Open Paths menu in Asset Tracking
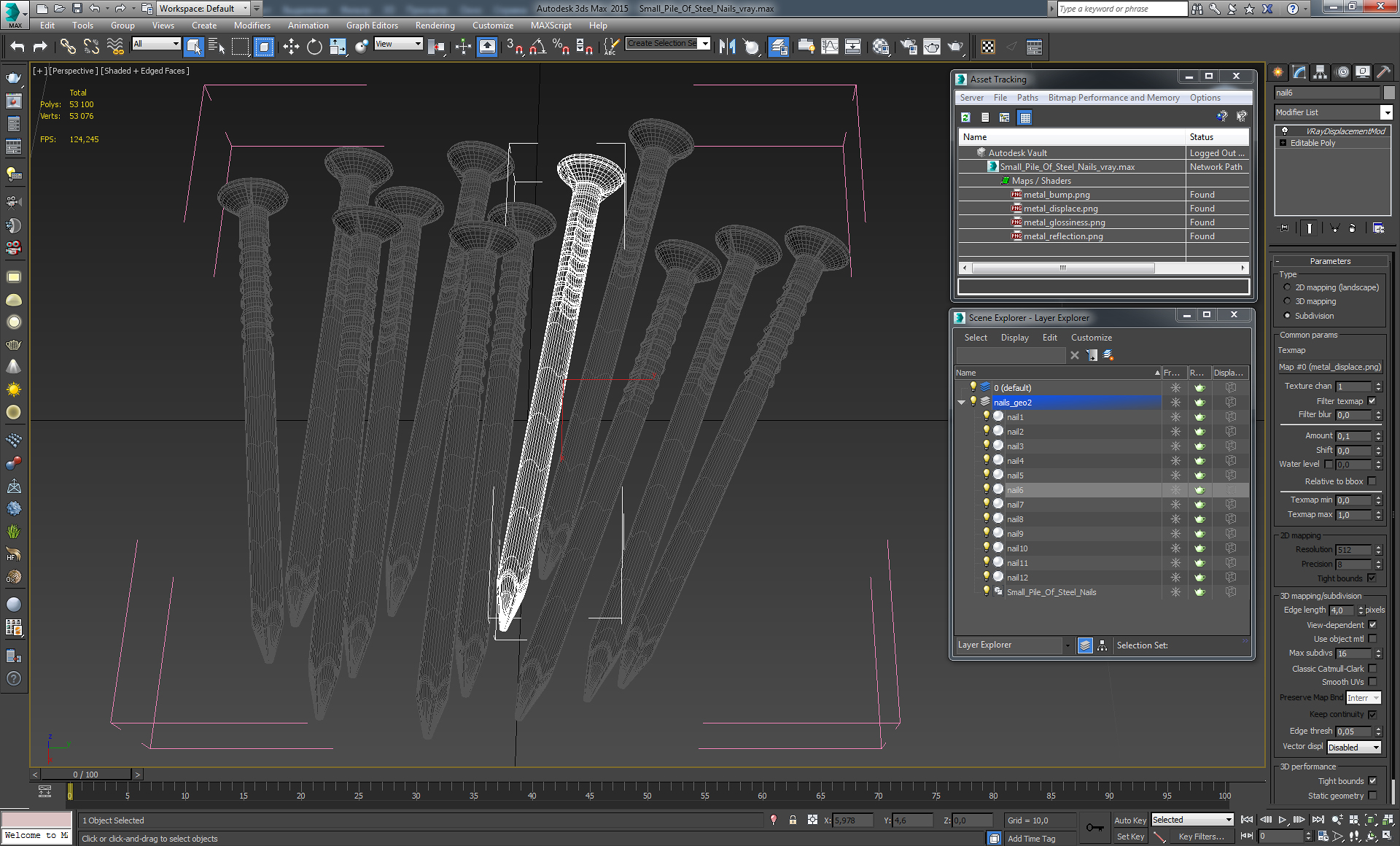 coord(1027,98)
